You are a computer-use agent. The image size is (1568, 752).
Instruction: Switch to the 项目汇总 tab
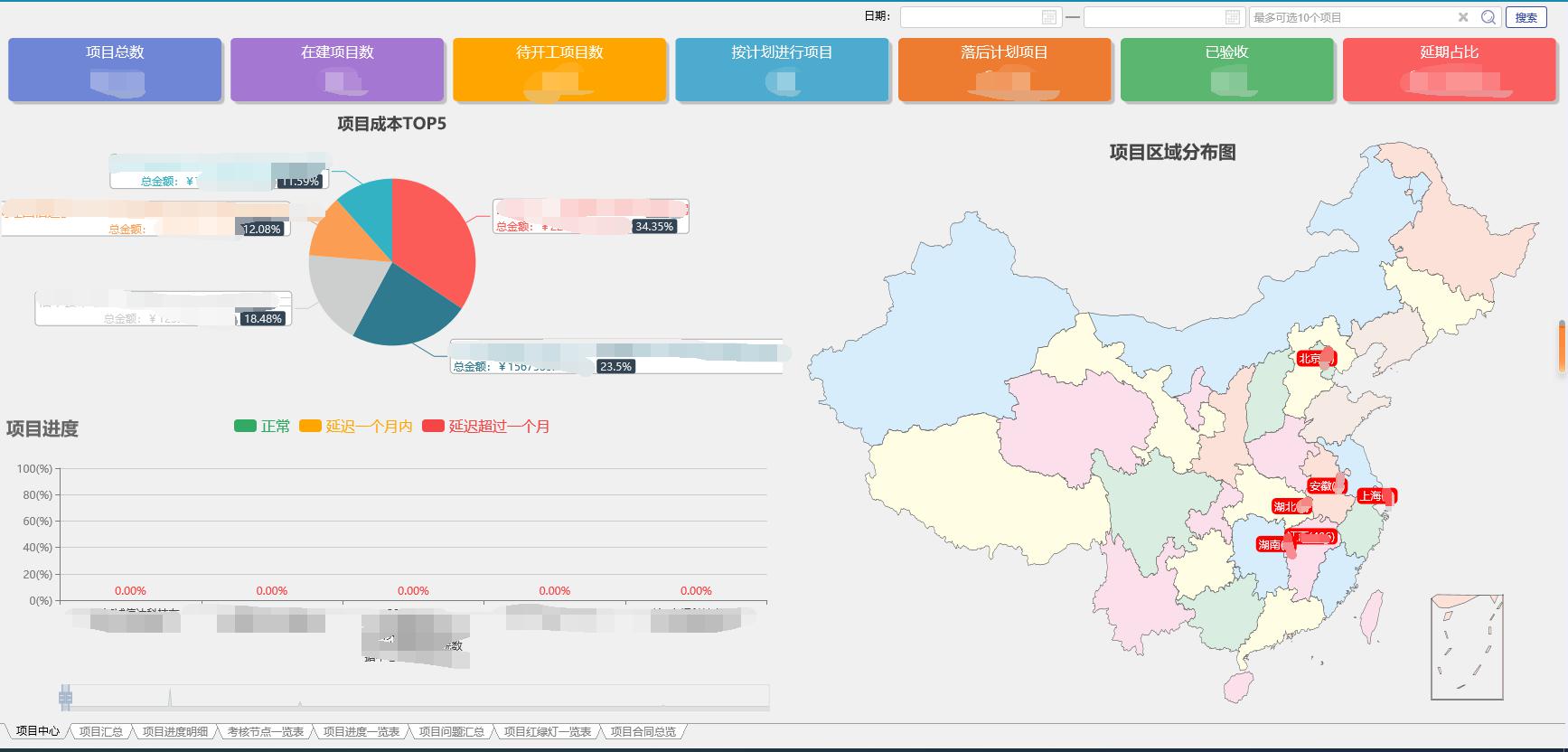(100, 731)
